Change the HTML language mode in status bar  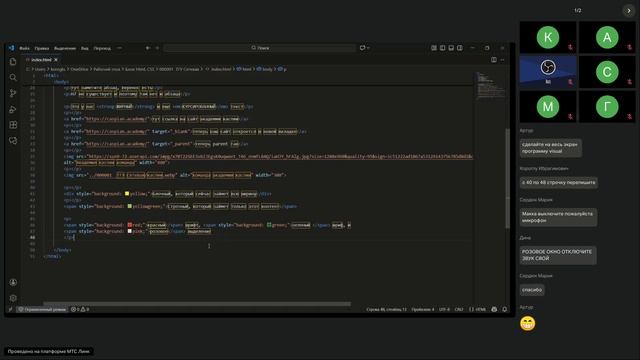(x=478, y=309)
